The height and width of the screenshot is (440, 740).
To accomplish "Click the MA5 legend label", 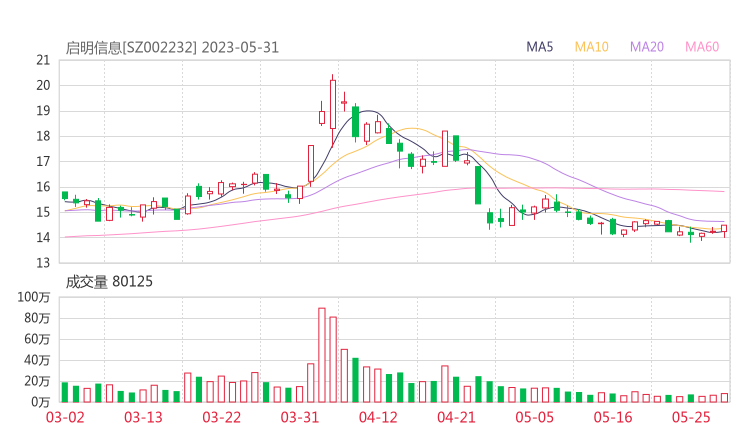I will click(539, 47).
